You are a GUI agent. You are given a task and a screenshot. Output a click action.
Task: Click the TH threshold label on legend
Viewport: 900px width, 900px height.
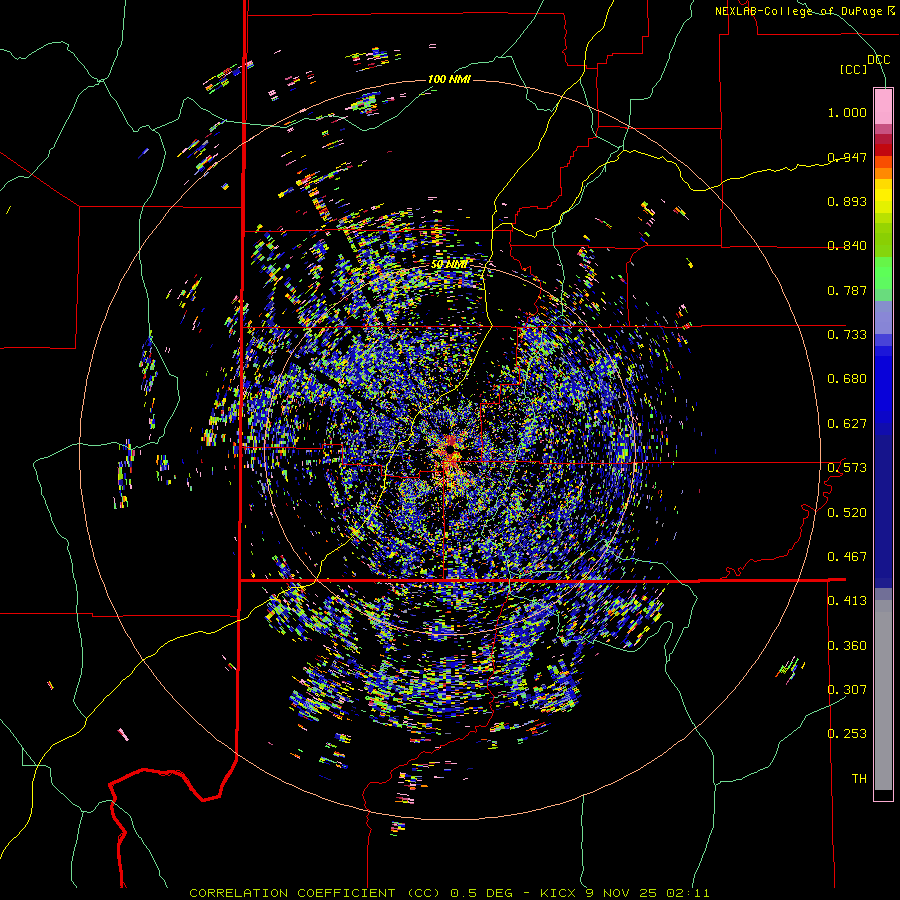click(859, 779)
